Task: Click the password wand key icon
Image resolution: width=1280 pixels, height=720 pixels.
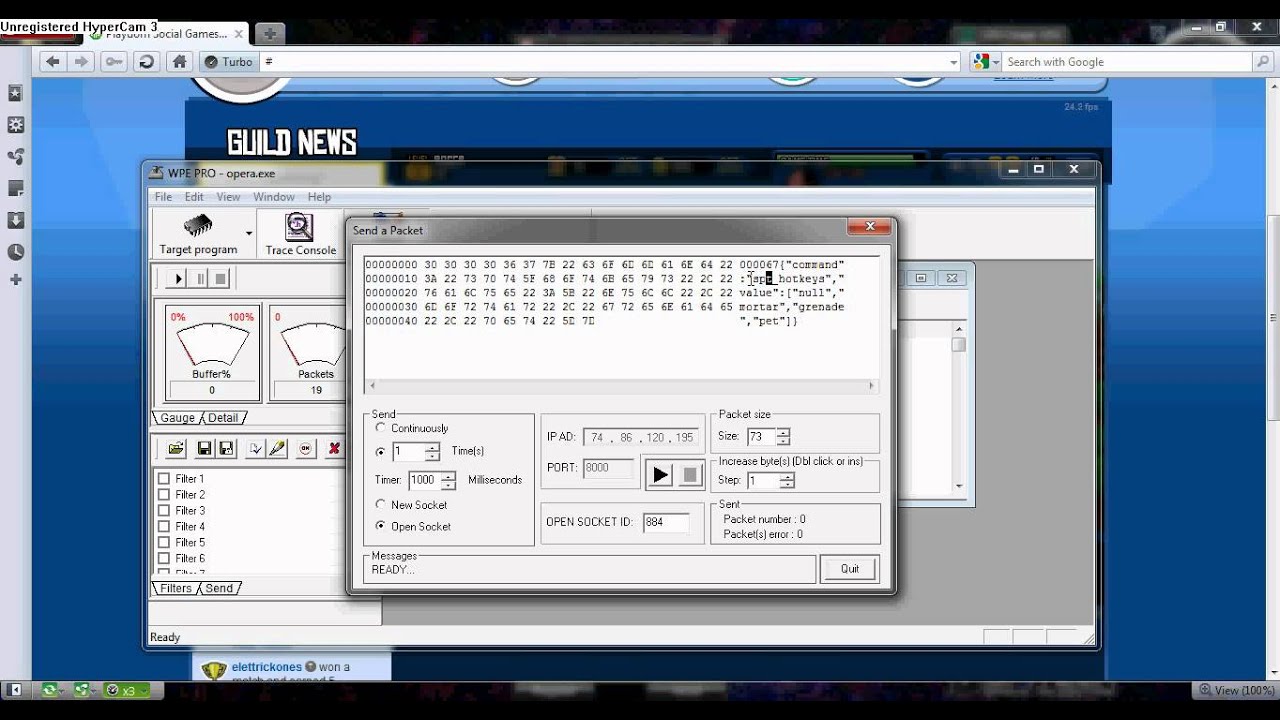Action: coord(114,62)
